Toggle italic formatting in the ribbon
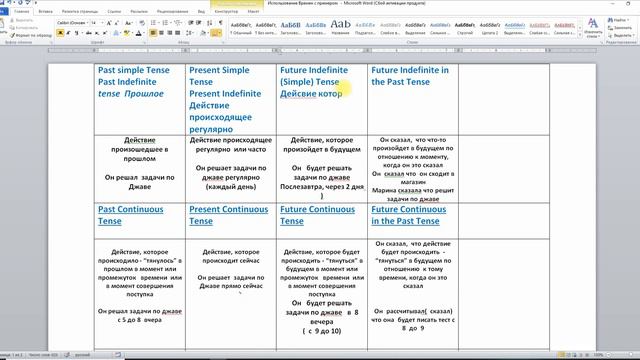640x360 pixels. click(68, 33)
